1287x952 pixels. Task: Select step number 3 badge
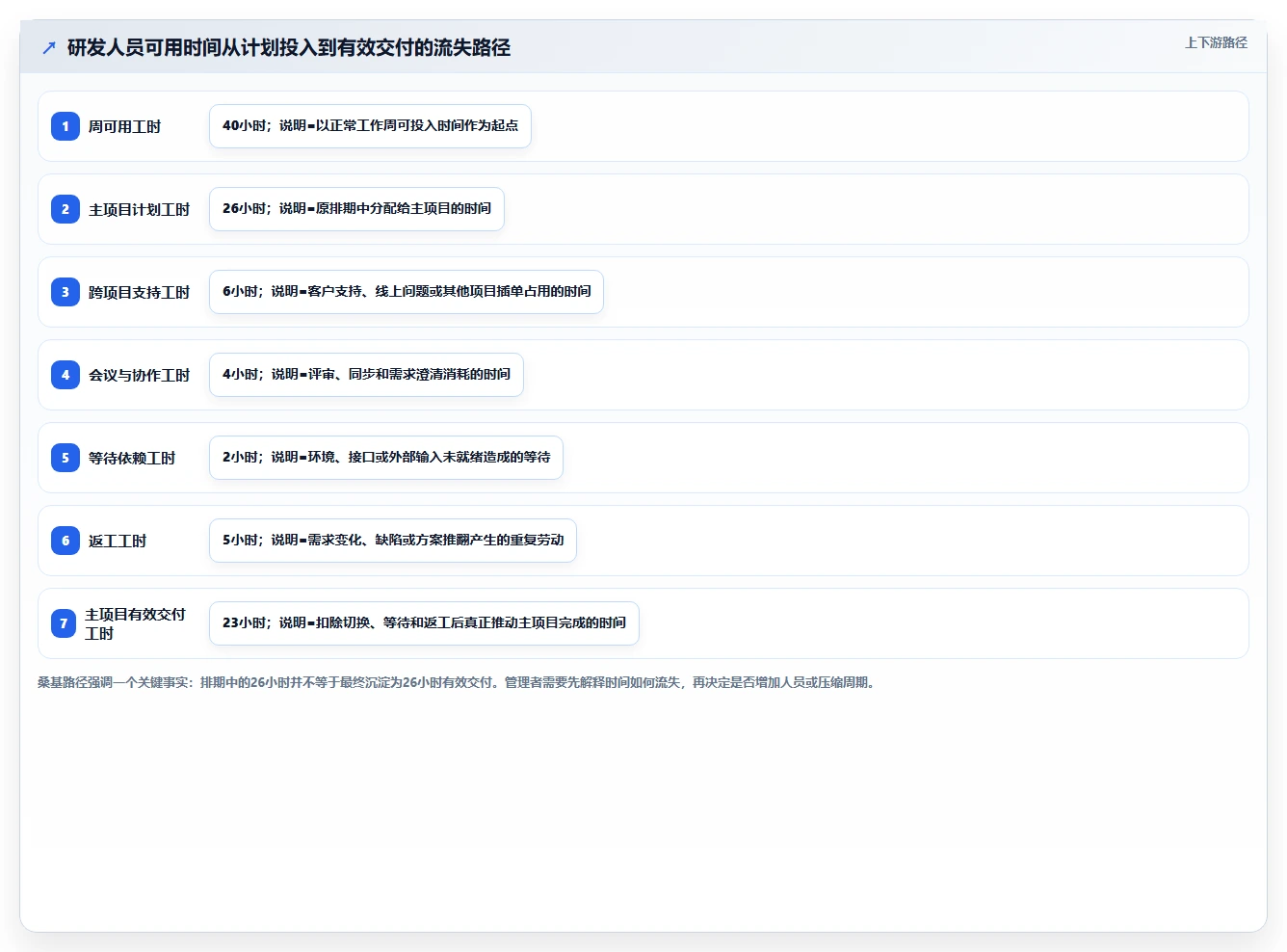[x=66, y=292]
